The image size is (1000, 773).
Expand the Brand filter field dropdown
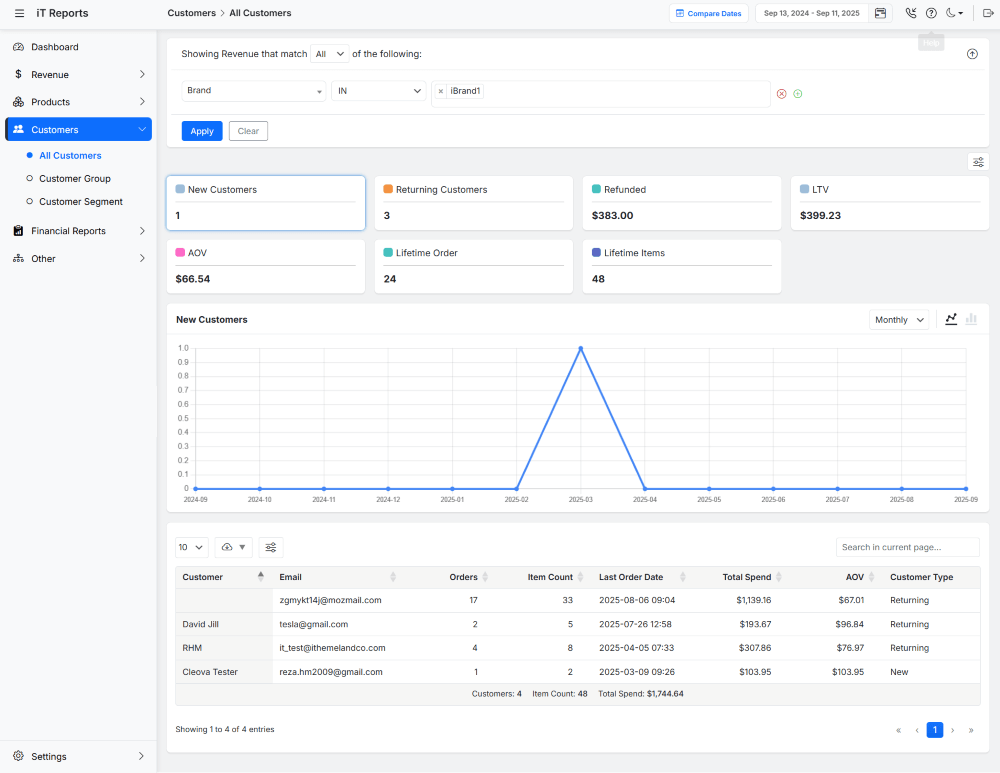click(x=253, y=90)
